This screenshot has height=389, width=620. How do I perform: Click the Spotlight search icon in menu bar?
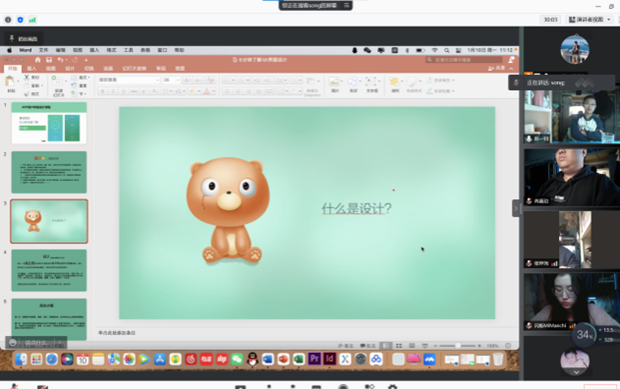click(x=446, y=50)
